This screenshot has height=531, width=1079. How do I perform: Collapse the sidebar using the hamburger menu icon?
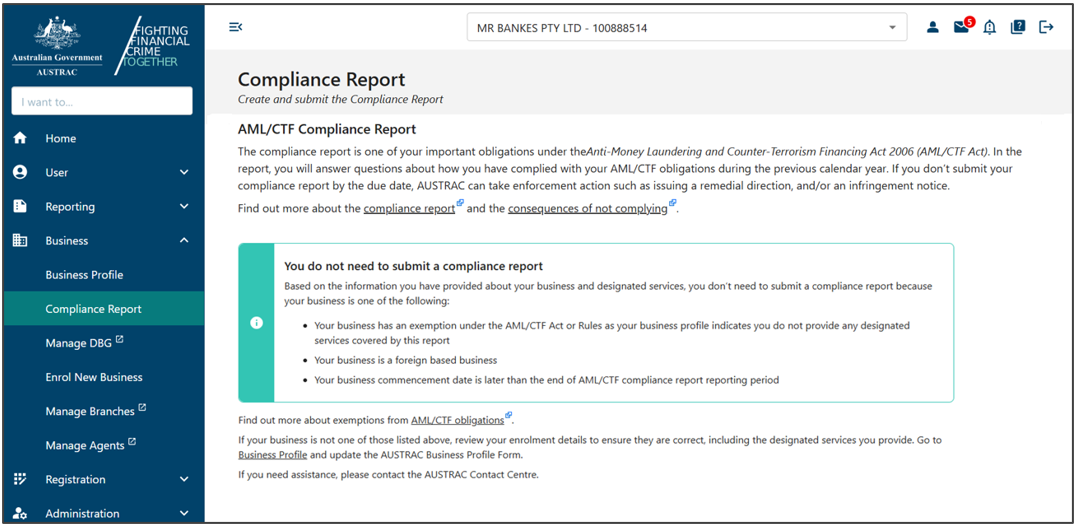coord(235,28)
